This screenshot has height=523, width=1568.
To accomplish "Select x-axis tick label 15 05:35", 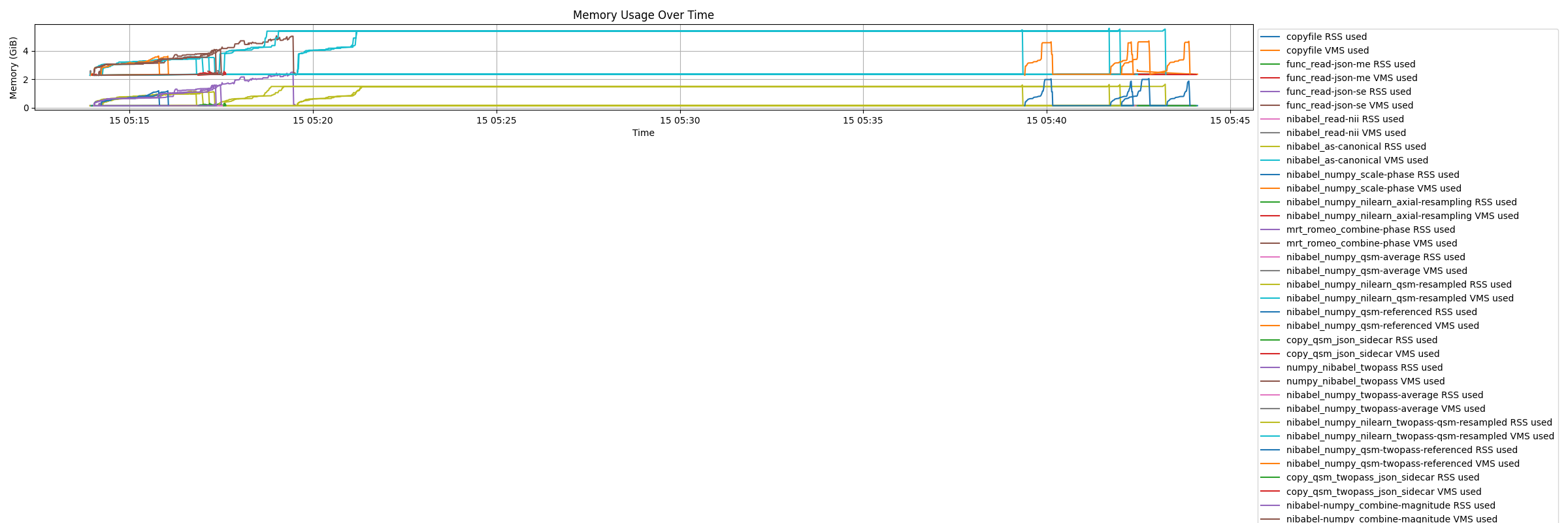I will [863, 120].
